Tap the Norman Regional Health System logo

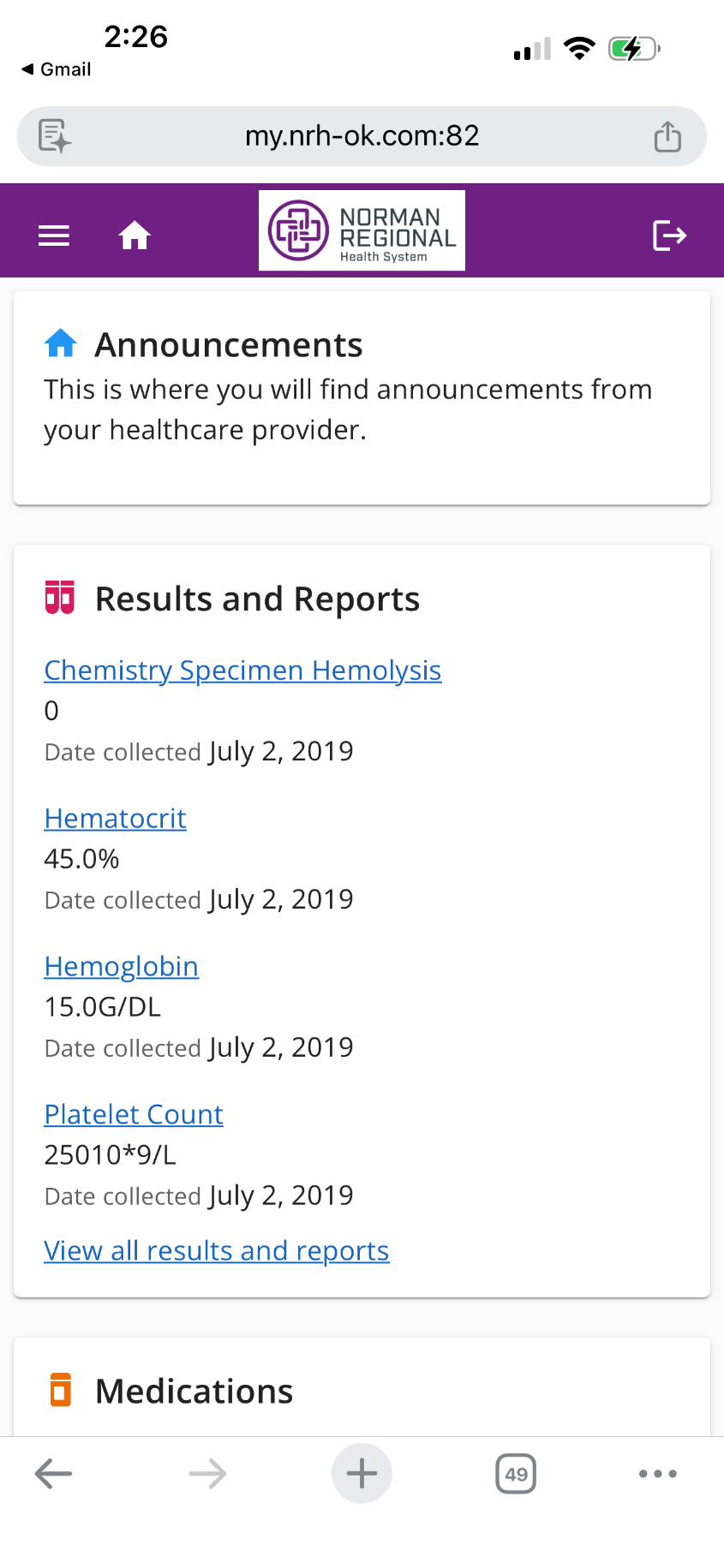click(362, 230)
